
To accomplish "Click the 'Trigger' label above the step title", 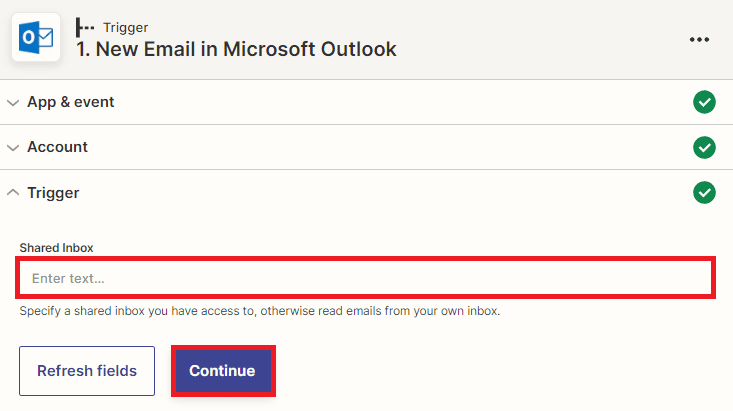I will pyautogui.click(x=125, y=27).
